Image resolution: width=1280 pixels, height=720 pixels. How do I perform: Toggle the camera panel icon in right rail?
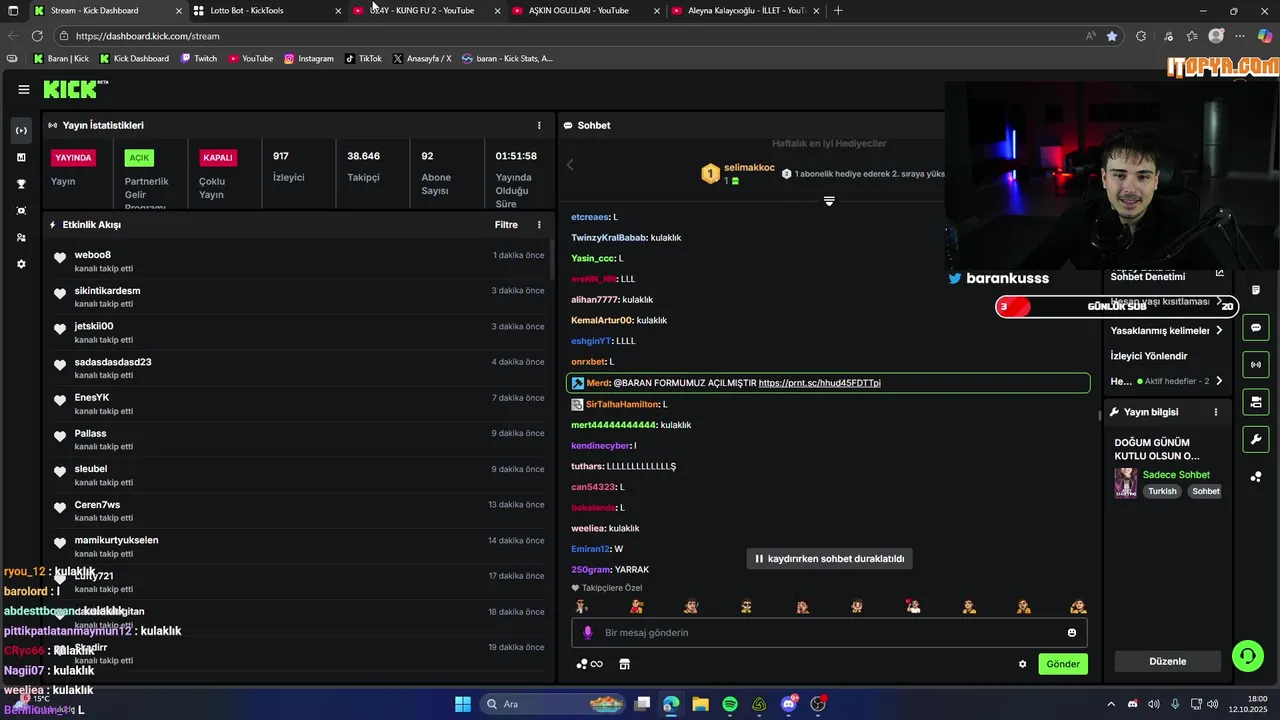pyautogui.click(x=1256, y=402)
